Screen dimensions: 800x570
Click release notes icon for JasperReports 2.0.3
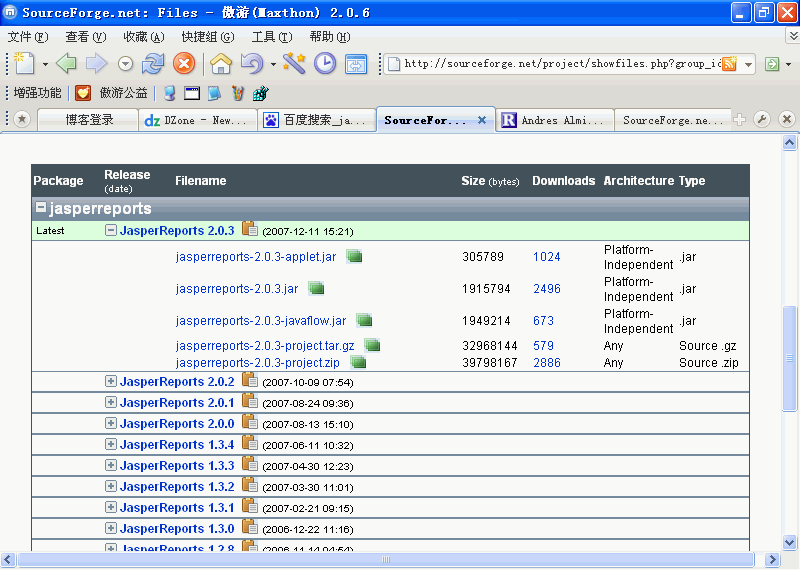pos(249,229)
